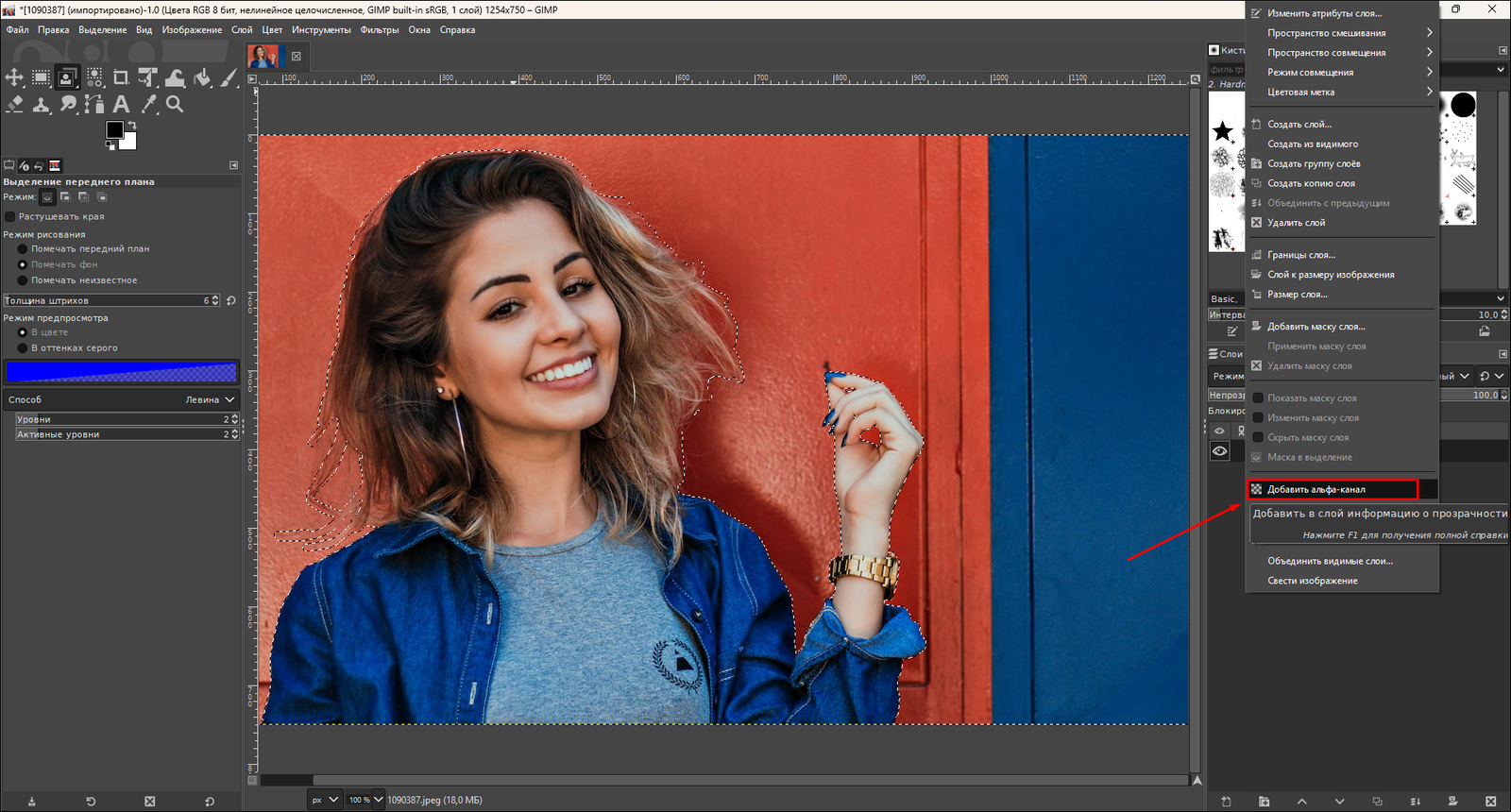The image size is (1511, 812).
Task: Choose 'Изменить атрибуты слоя…' entry
Action: (x=1342, y=13)
